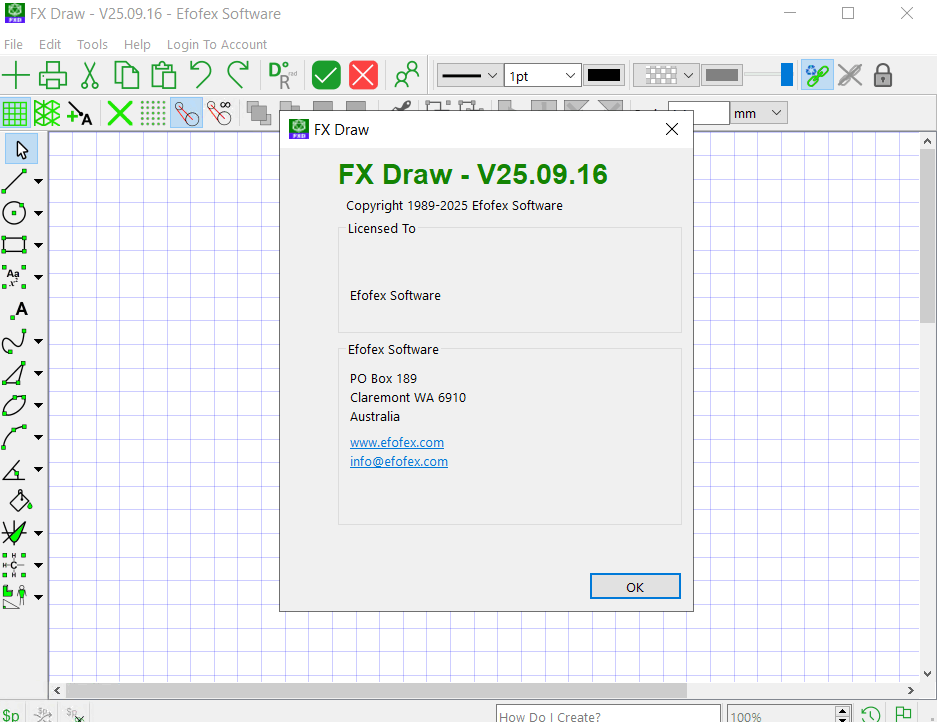This screenshot has width=937, height=722.
Task: Select the chemistry structure H-C tool
Action: (14, 565)
